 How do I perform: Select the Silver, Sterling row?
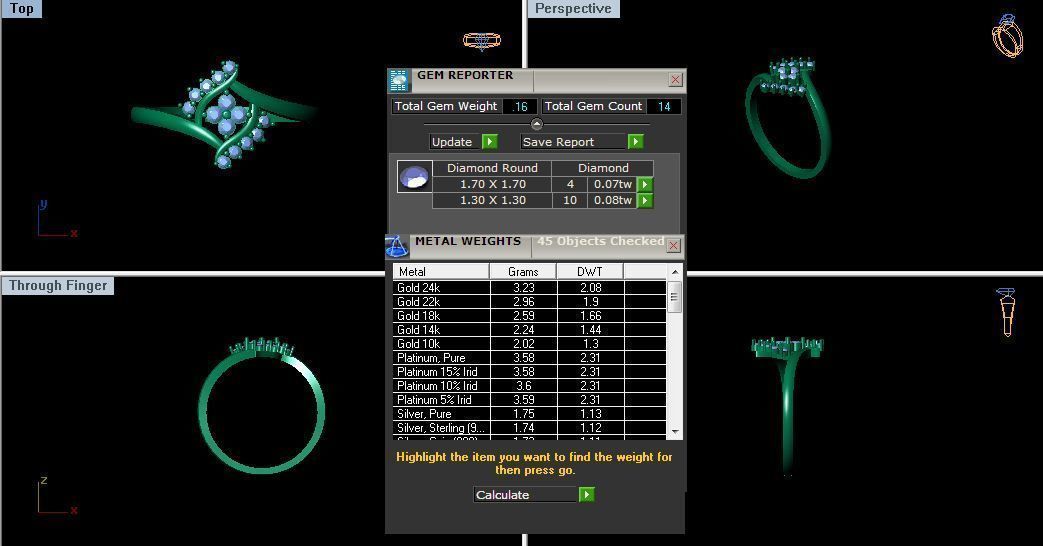529,428
